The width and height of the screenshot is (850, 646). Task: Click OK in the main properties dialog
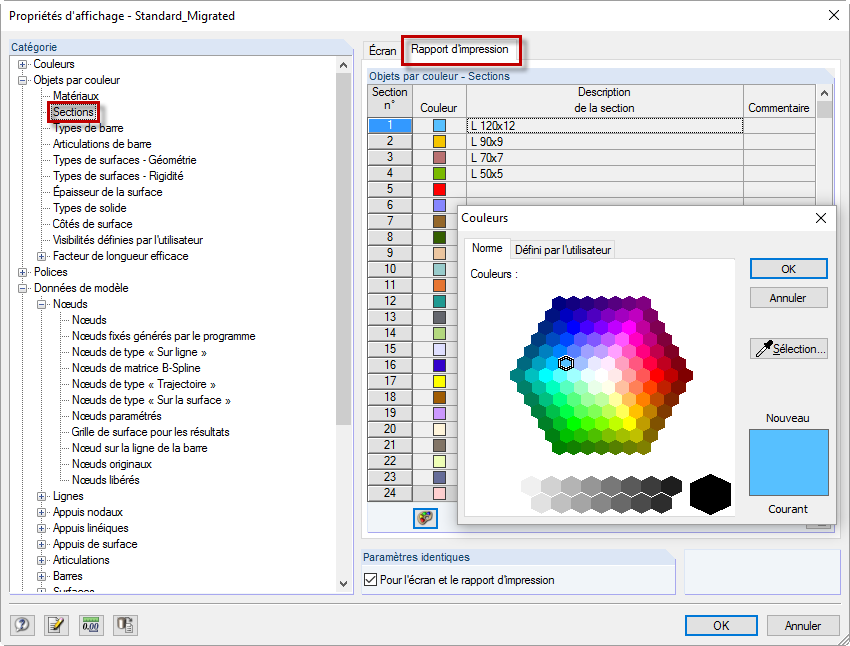(721, 625)
